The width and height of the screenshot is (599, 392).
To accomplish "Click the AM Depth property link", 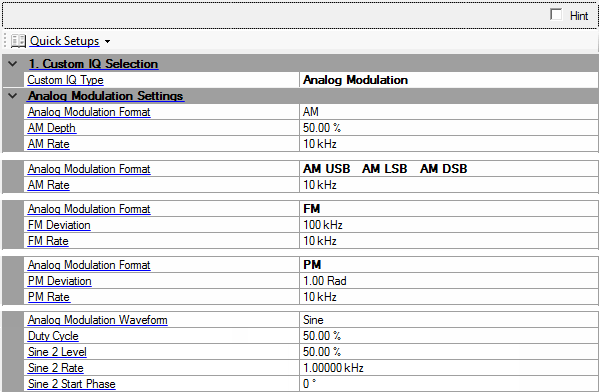I will [52, 128].
